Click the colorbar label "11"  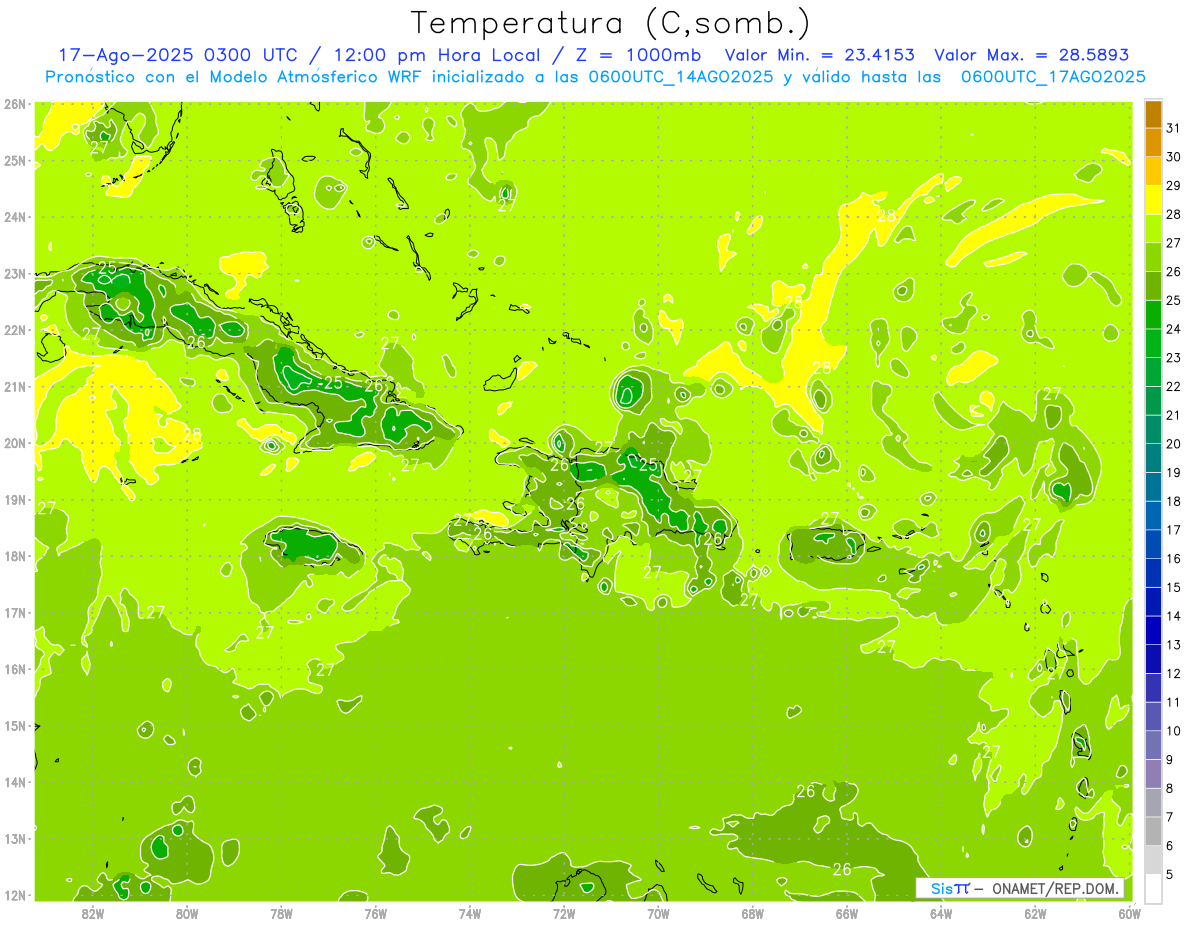click(x=1174, y=702)
